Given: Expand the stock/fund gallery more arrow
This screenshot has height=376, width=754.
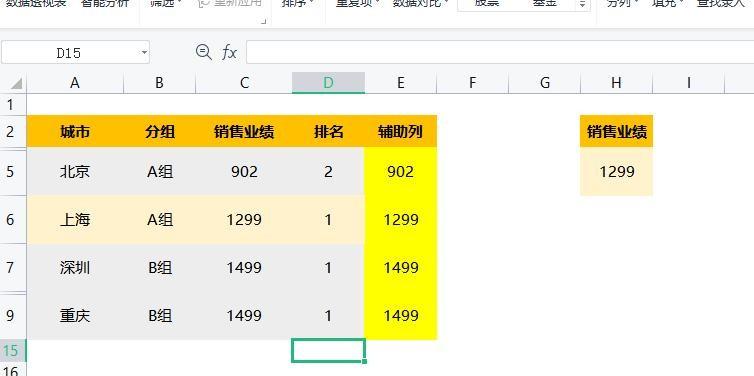Looking at the screenshot, I should (x=582, y=5).
